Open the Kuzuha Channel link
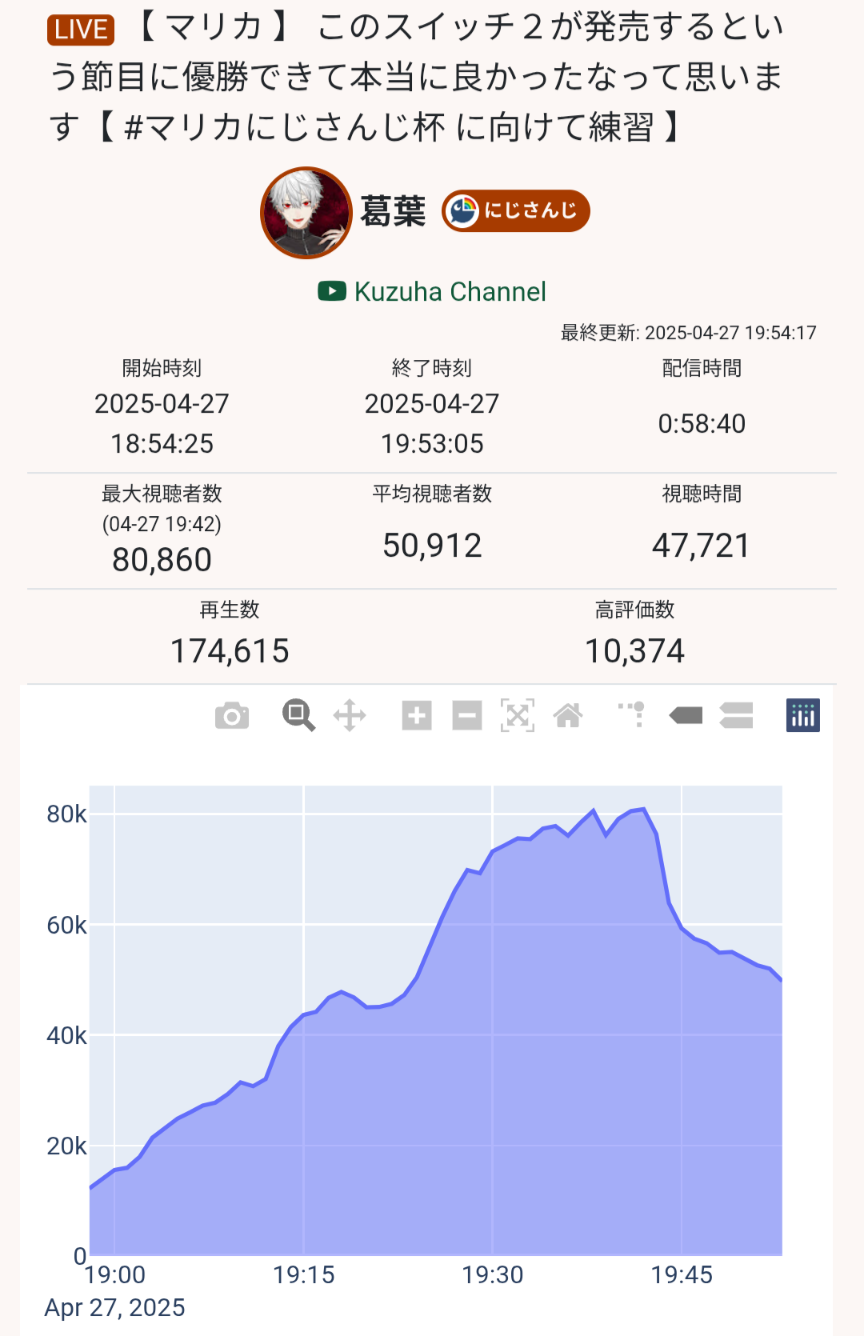Screen dimensions: 864x1336 450,291
